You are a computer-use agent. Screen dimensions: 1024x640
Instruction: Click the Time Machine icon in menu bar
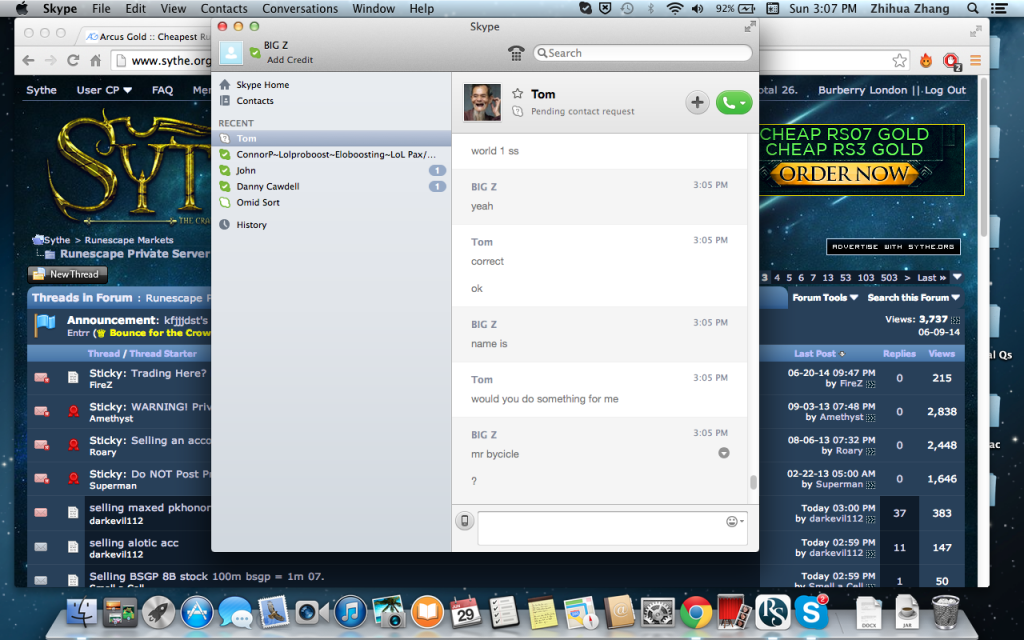[627, 8]
